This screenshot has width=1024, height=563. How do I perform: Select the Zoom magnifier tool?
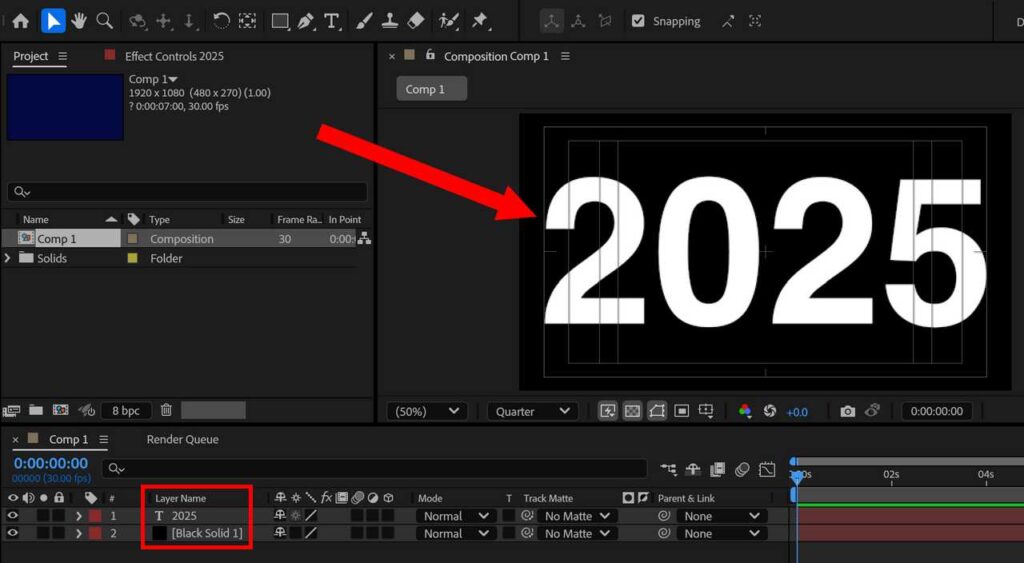tap(104, 21)
